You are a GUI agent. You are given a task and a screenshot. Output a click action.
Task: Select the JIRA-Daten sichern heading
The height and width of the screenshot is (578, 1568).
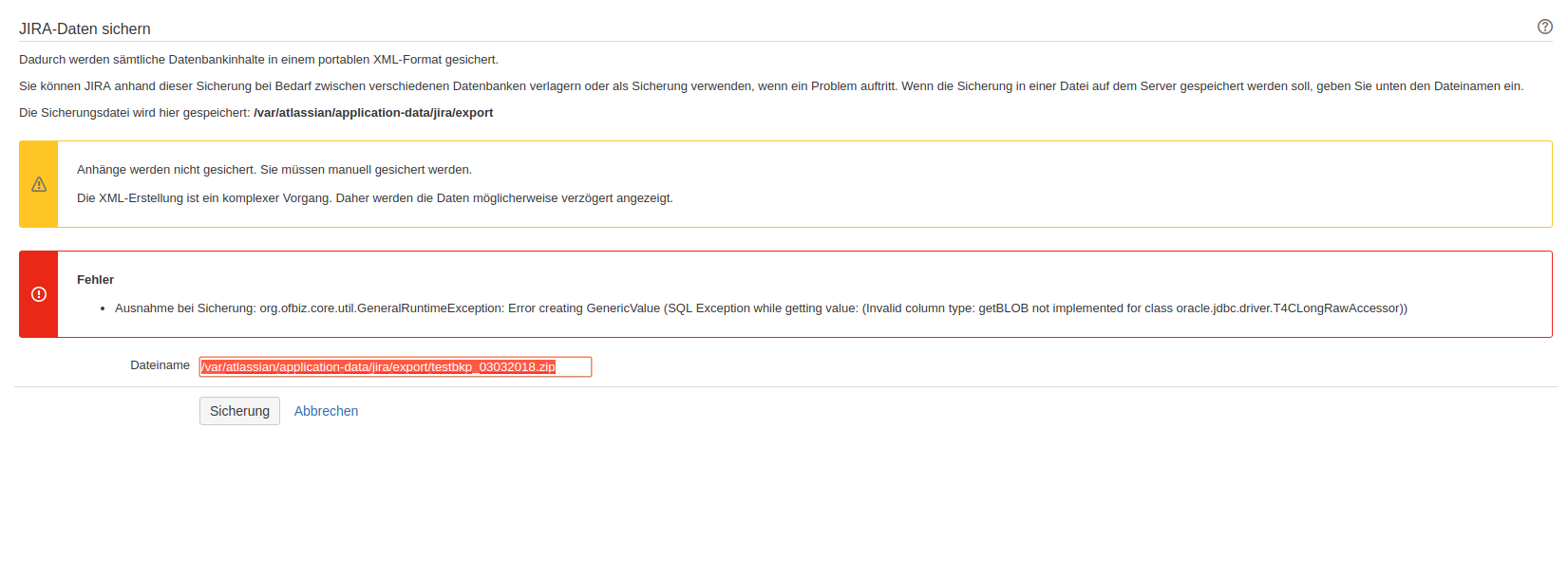pyautogui.click(x=85, y=29)
